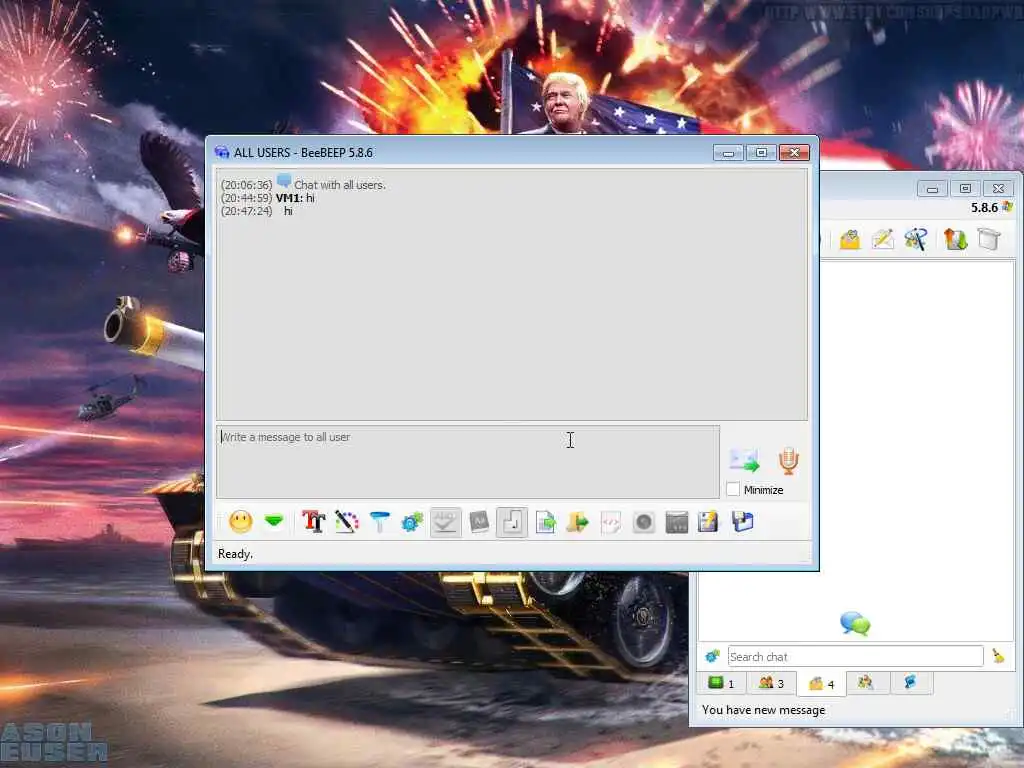The height and width of the screenshot is (768, 1024).
Task: Click the save chat floppy with lightning icon
Action: (x=709, y=522)
